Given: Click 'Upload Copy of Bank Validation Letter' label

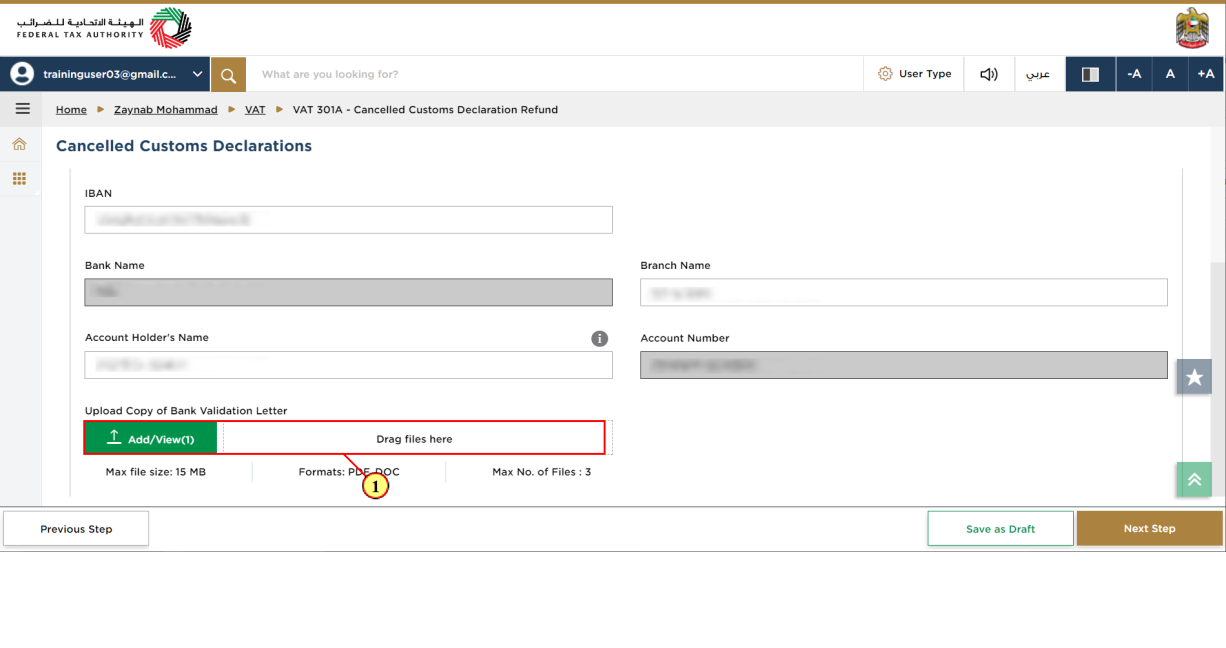Looking at the screenshot, I should tap(186, 411).
